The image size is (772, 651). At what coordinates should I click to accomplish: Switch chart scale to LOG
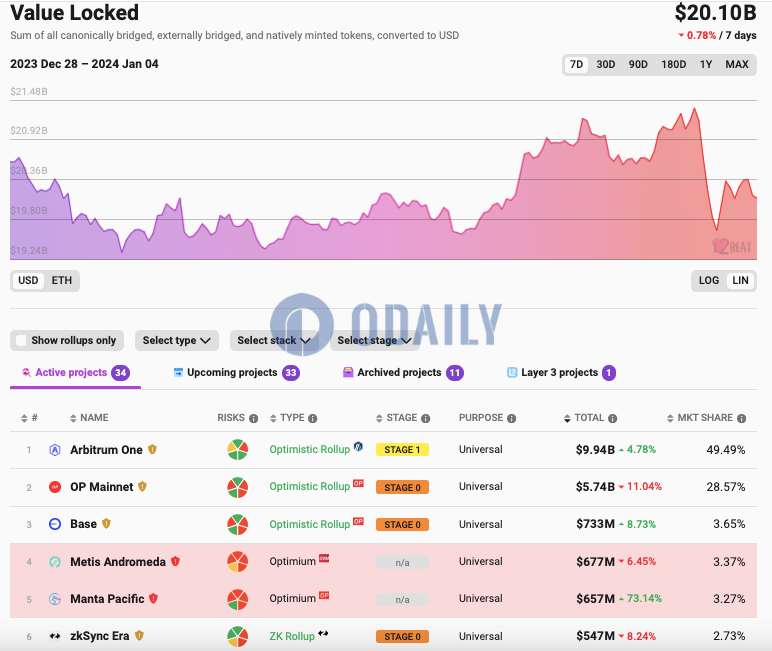click(x=709, y=280)
